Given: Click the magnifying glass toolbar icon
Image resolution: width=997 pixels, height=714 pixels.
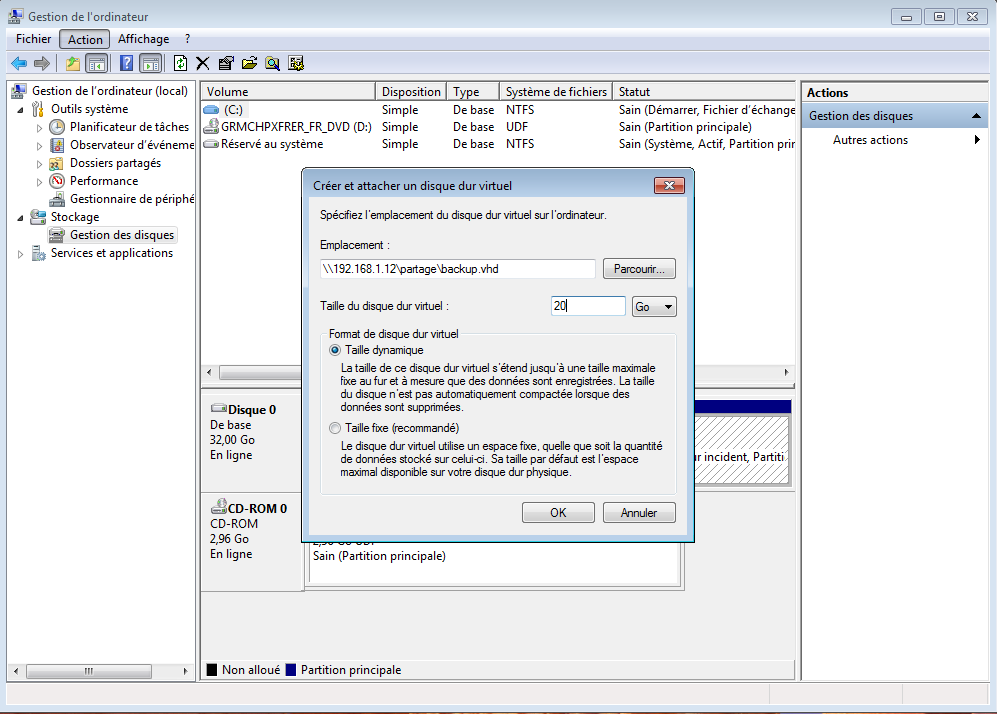Looking at the screenshot, I should (272, 63).
